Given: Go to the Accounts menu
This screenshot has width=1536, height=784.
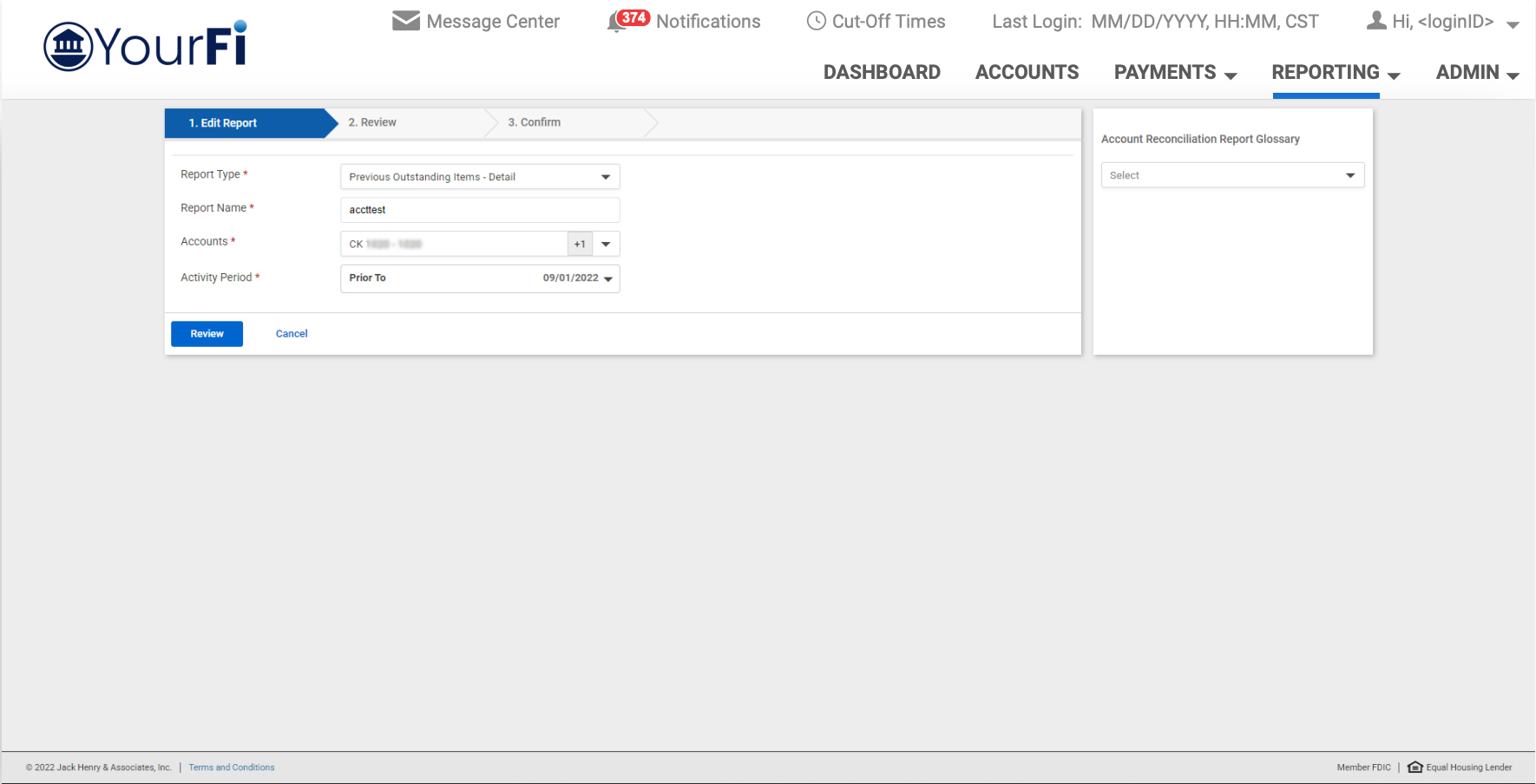Looking at the screenshot, I should pos(1027,72).
